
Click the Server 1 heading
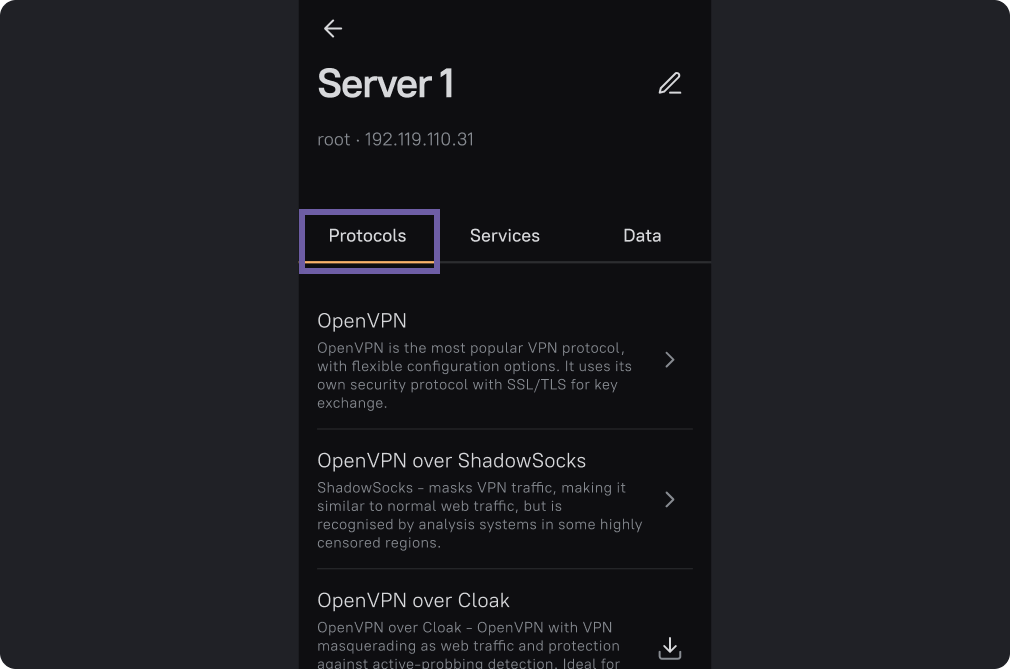(x=385, y=84)
